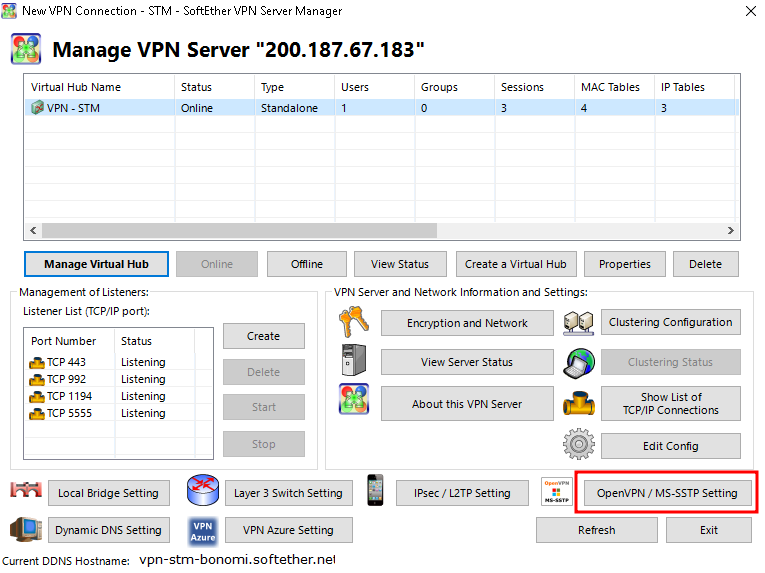Screen dimensions: 765x573
Task: Click the TCP 1194 listener port icon
Action: coord(37,397)
